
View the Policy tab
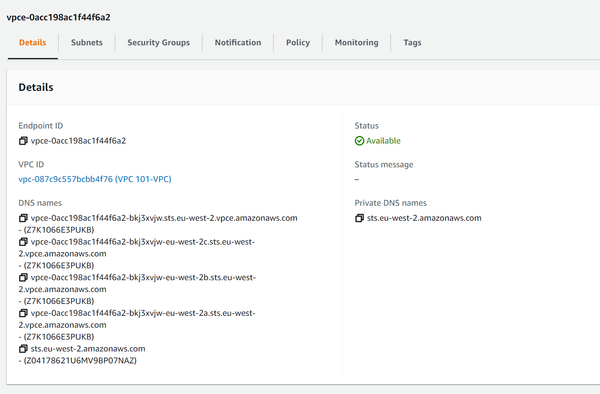click(x=298, y=42)
